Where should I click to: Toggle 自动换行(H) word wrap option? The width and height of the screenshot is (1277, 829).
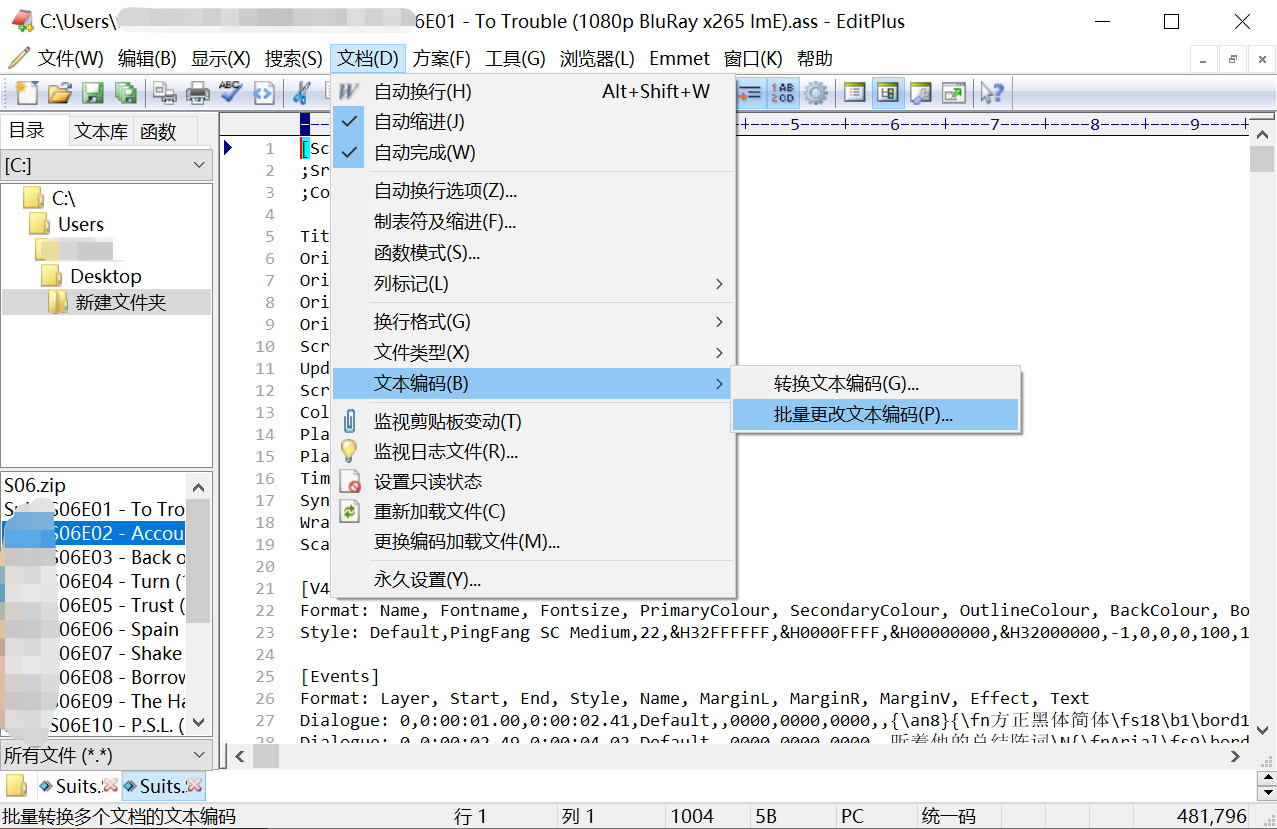[x=534, y=92]
